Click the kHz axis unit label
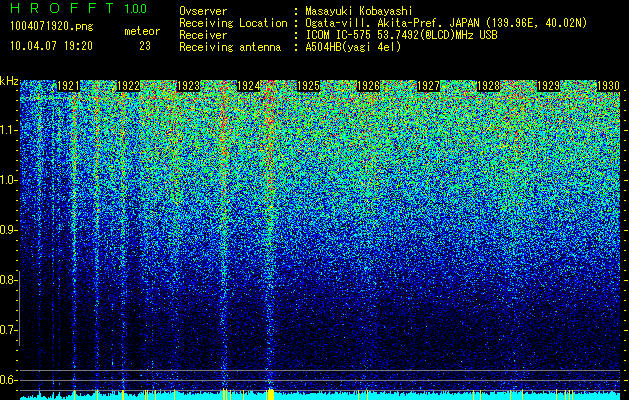 [9, 81]
